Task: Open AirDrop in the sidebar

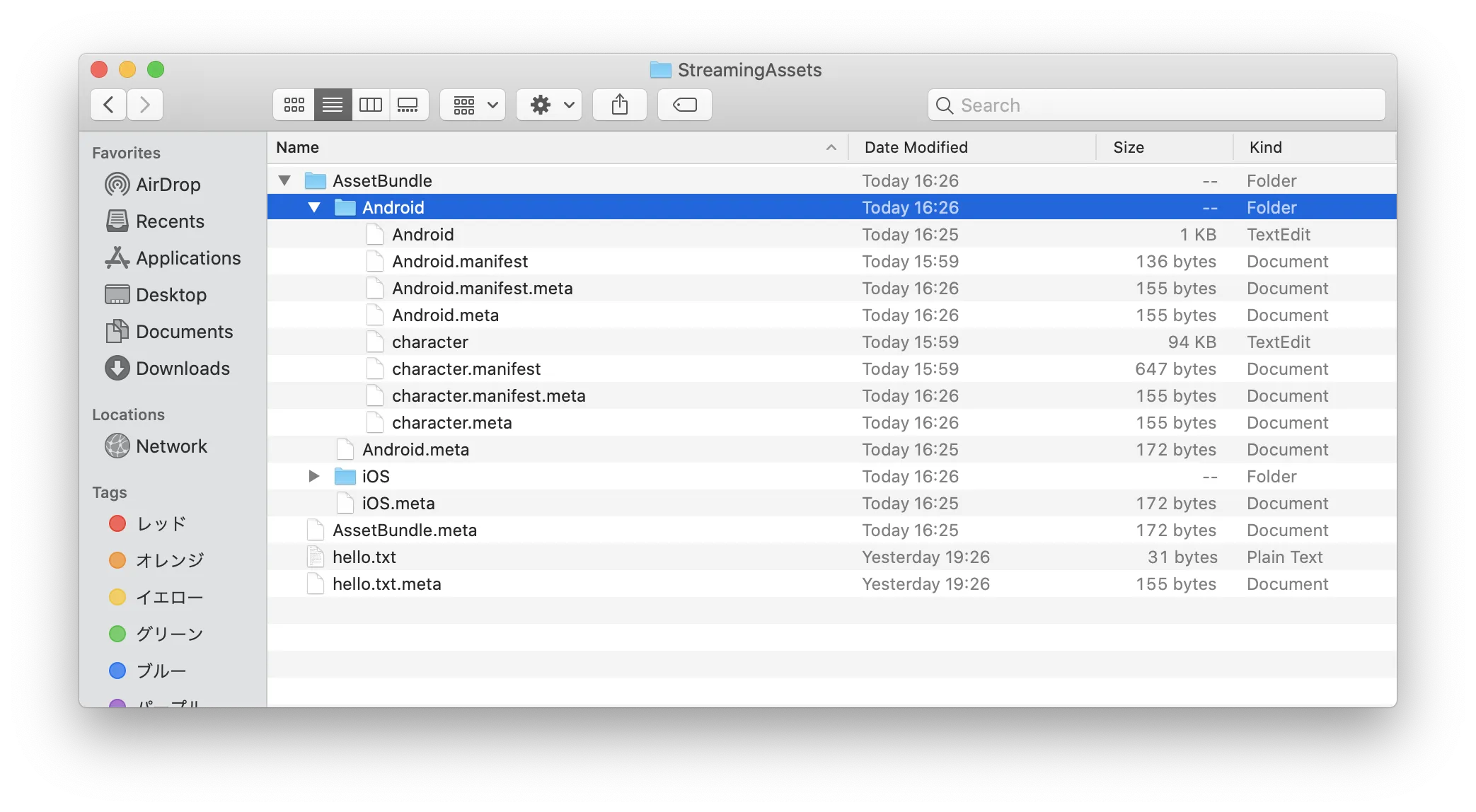Action: tap(168, 185)
